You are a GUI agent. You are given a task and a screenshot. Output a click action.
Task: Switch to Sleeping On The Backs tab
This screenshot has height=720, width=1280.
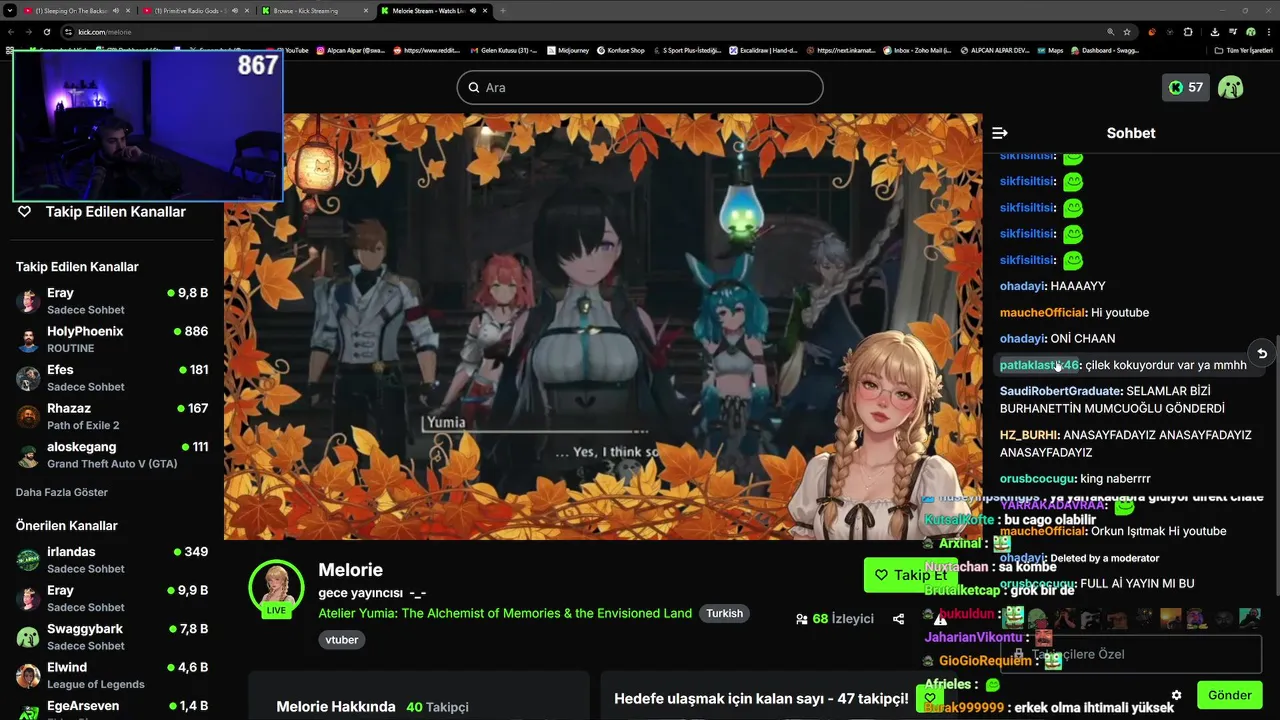click(75, 10)
